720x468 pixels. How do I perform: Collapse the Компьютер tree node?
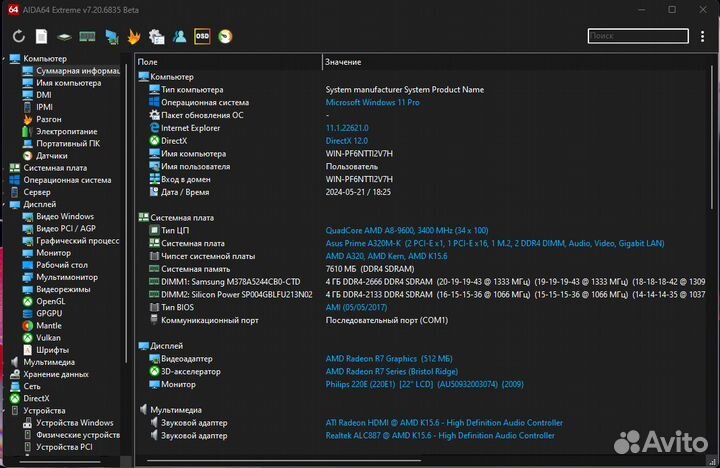pos(5,59)
